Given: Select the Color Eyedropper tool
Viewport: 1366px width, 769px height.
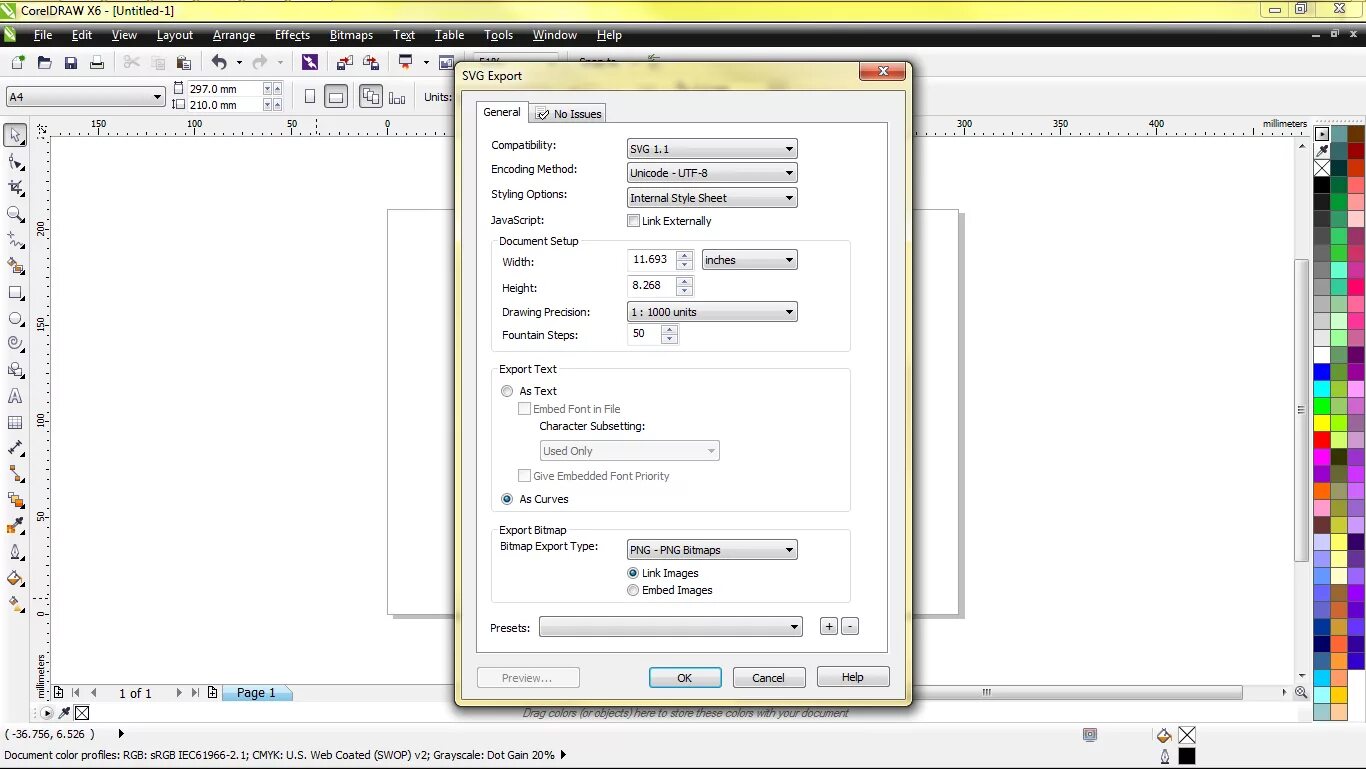Looking at the screenshot, I should [15, 526].
